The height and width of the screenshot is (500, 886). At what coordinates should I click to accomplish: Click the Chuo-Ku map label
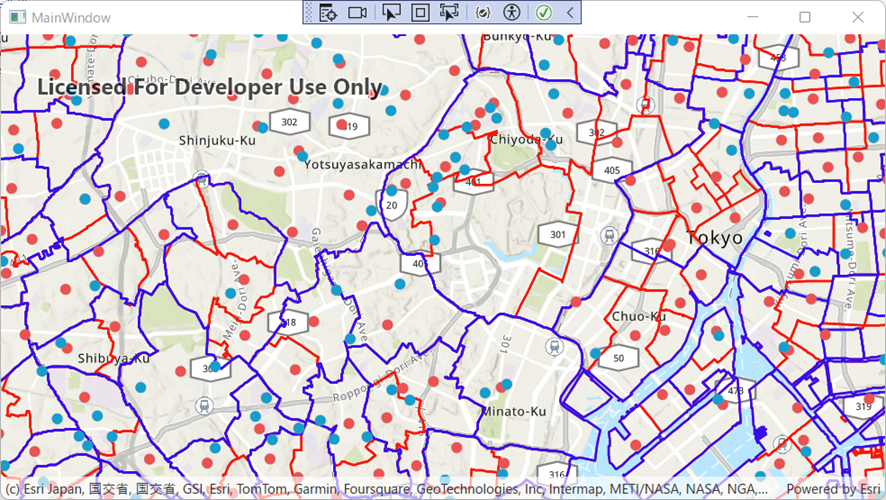coord(639,316)
